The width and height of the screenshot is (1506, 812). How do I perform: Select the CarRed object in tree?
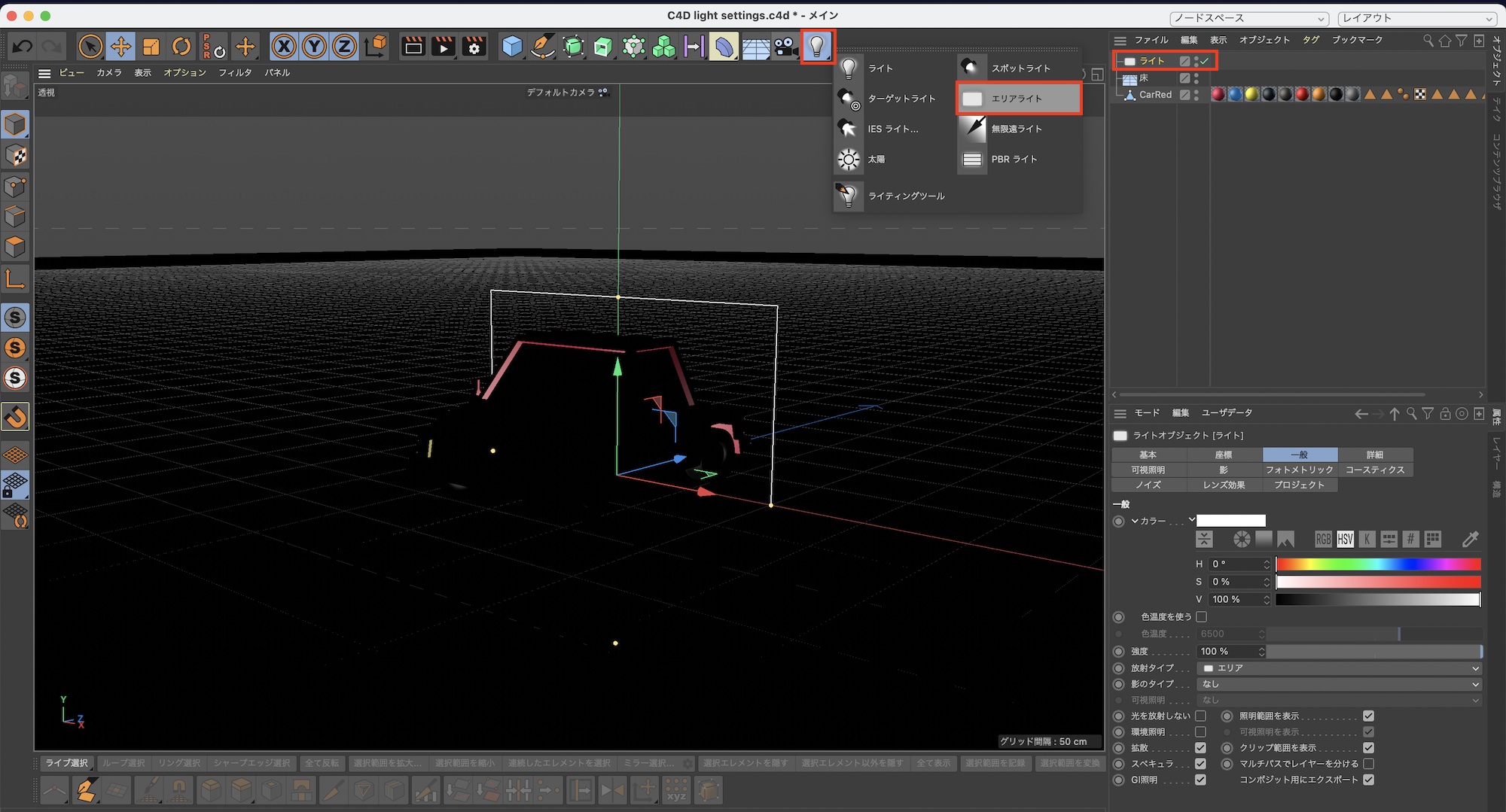coord(1154,95)
